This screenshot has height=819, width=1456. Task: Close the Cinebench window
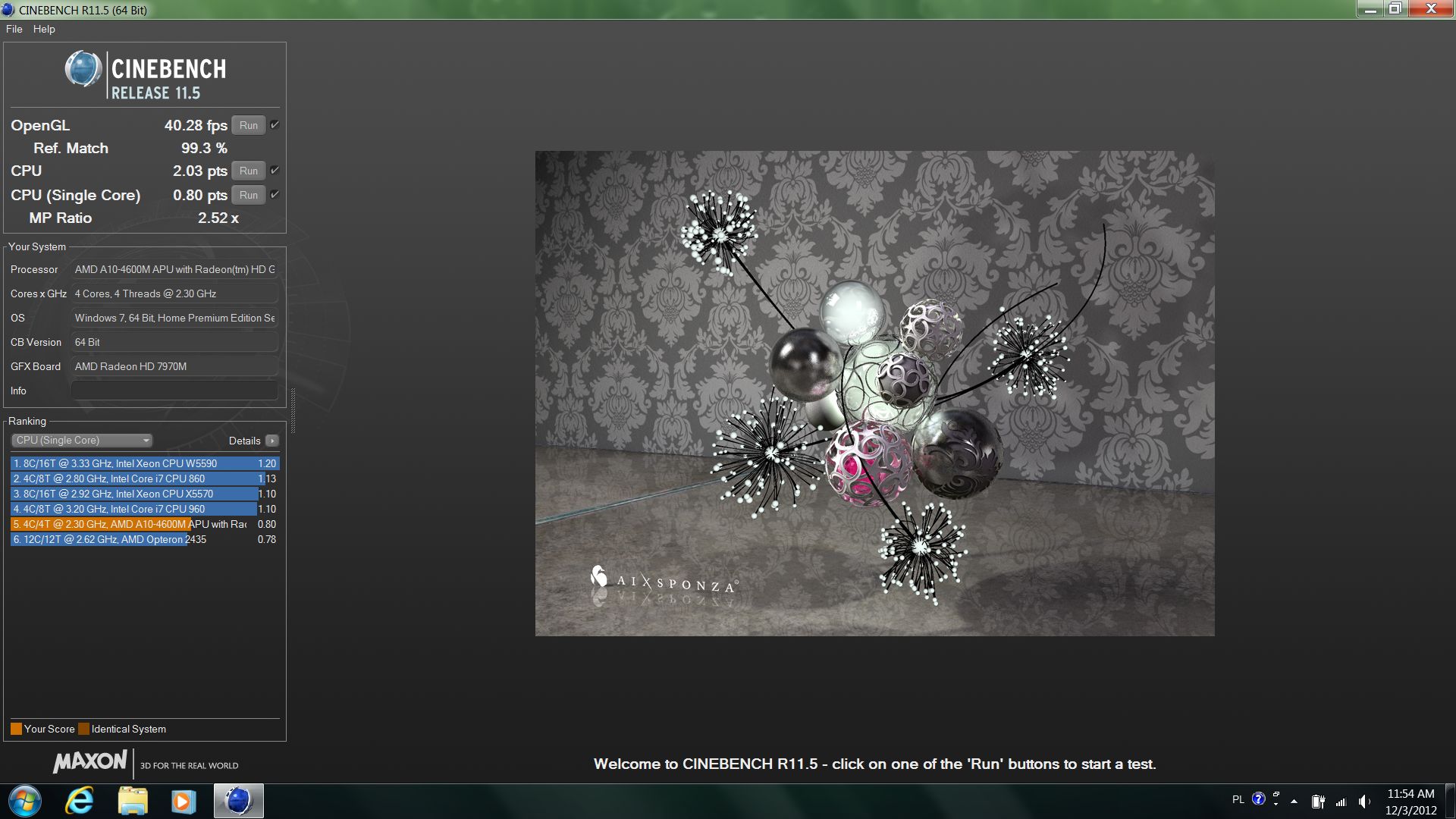pyautogui.click(x=1431, y=9)
